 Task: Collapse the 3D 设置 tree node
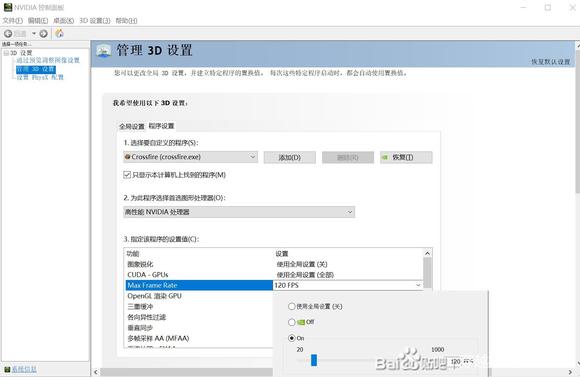pyautogui.click(x=6, y=53)
